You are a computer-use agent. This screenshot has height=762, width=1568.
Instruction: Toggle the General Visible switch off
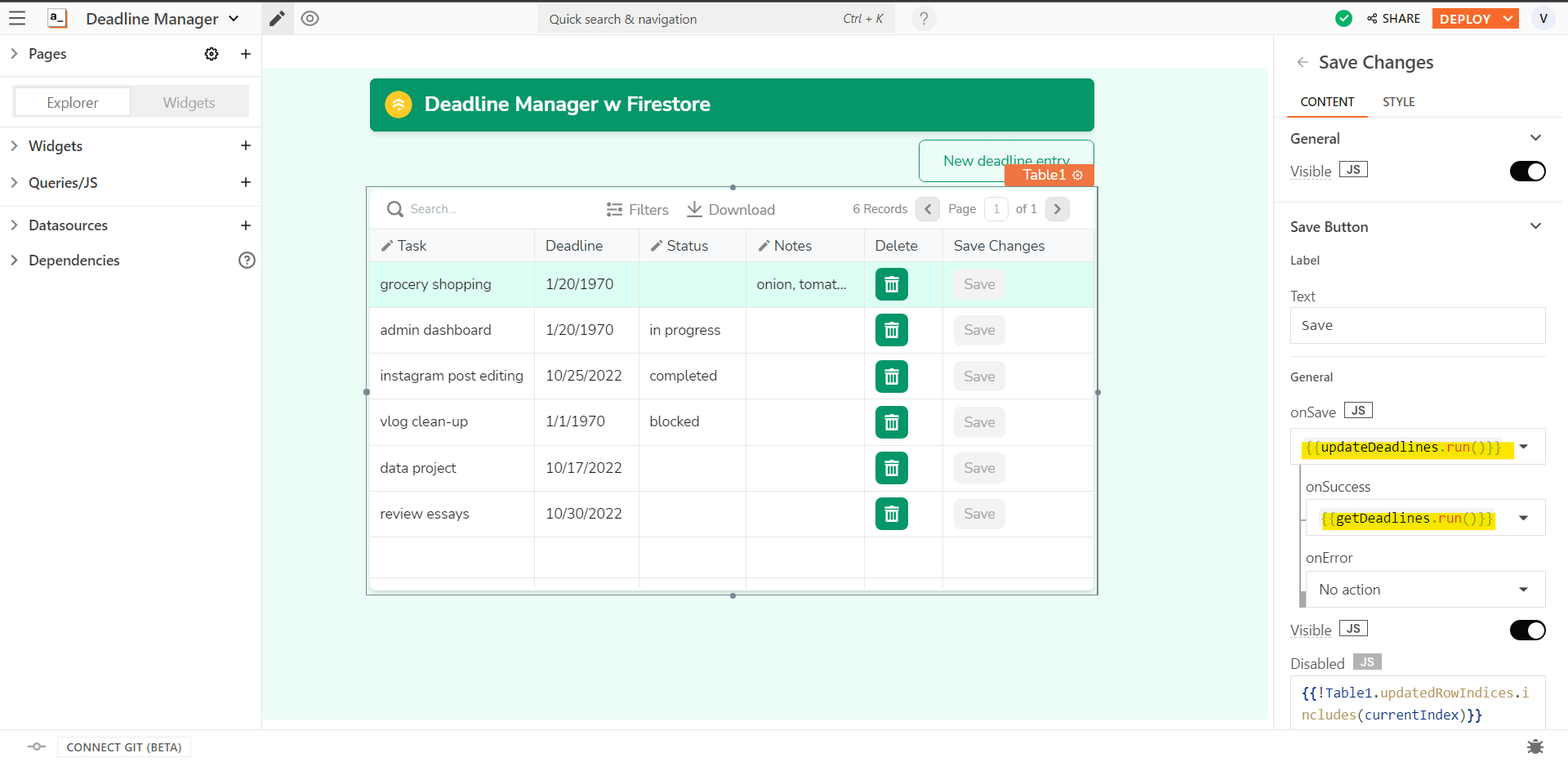(1527, 172)
